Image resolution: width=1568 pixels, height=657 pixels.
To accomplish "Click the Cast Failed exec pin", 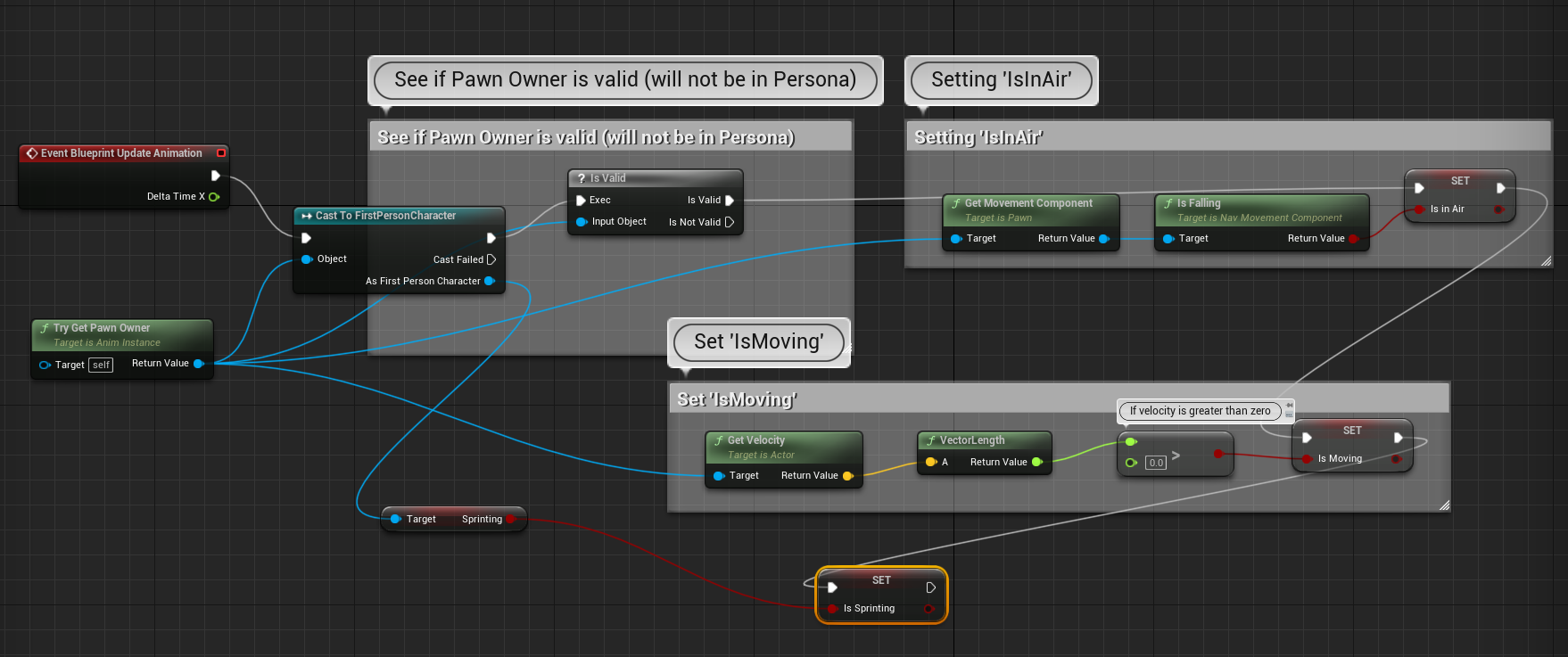I will 491,259.
